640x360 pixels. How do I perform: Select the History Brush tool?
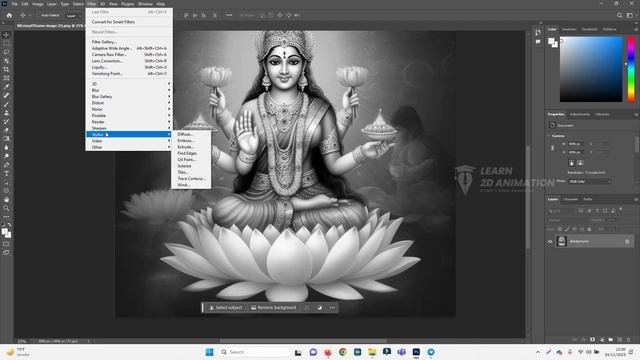pos(6,121)
